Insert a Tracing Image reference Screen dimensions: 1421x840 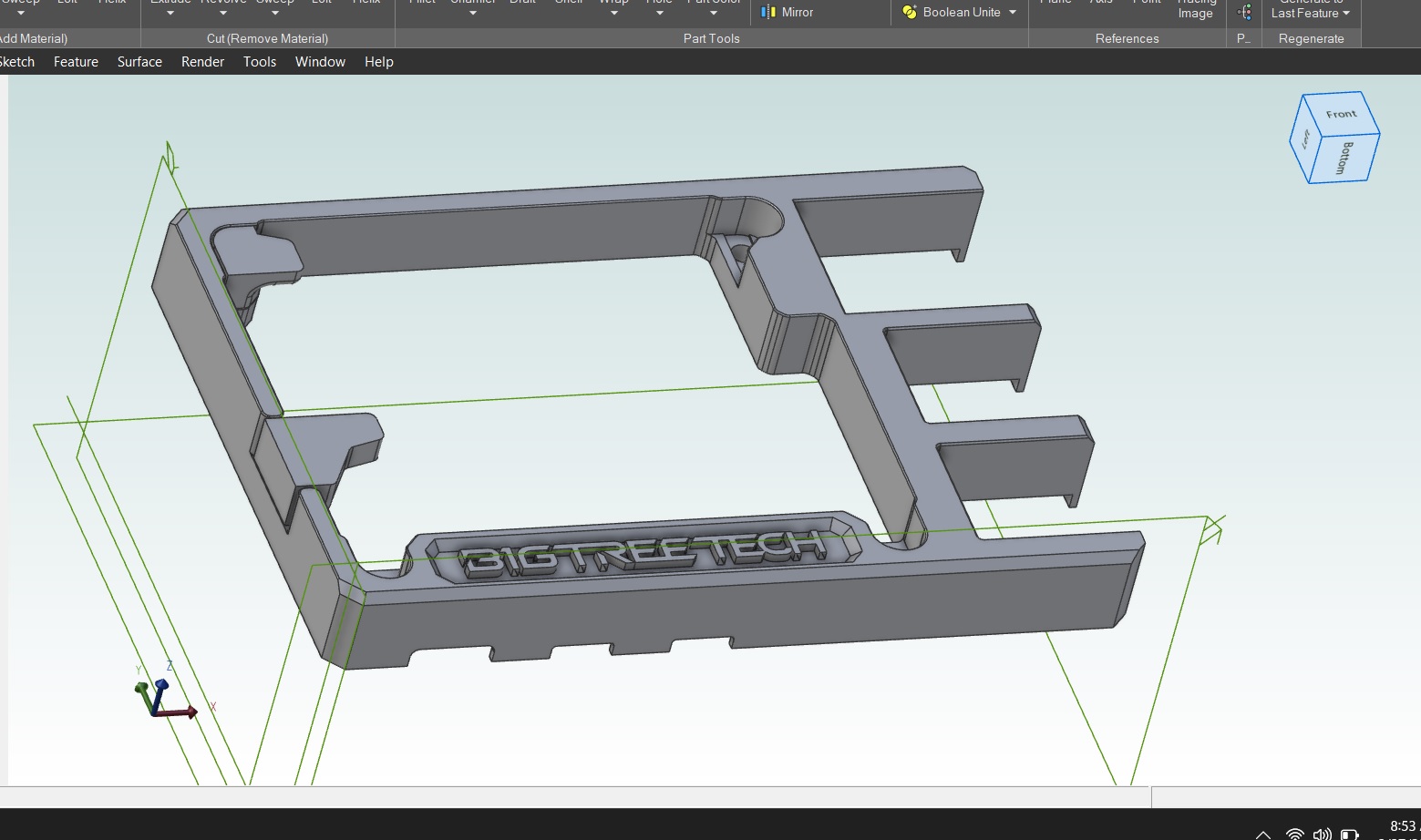1195,9
